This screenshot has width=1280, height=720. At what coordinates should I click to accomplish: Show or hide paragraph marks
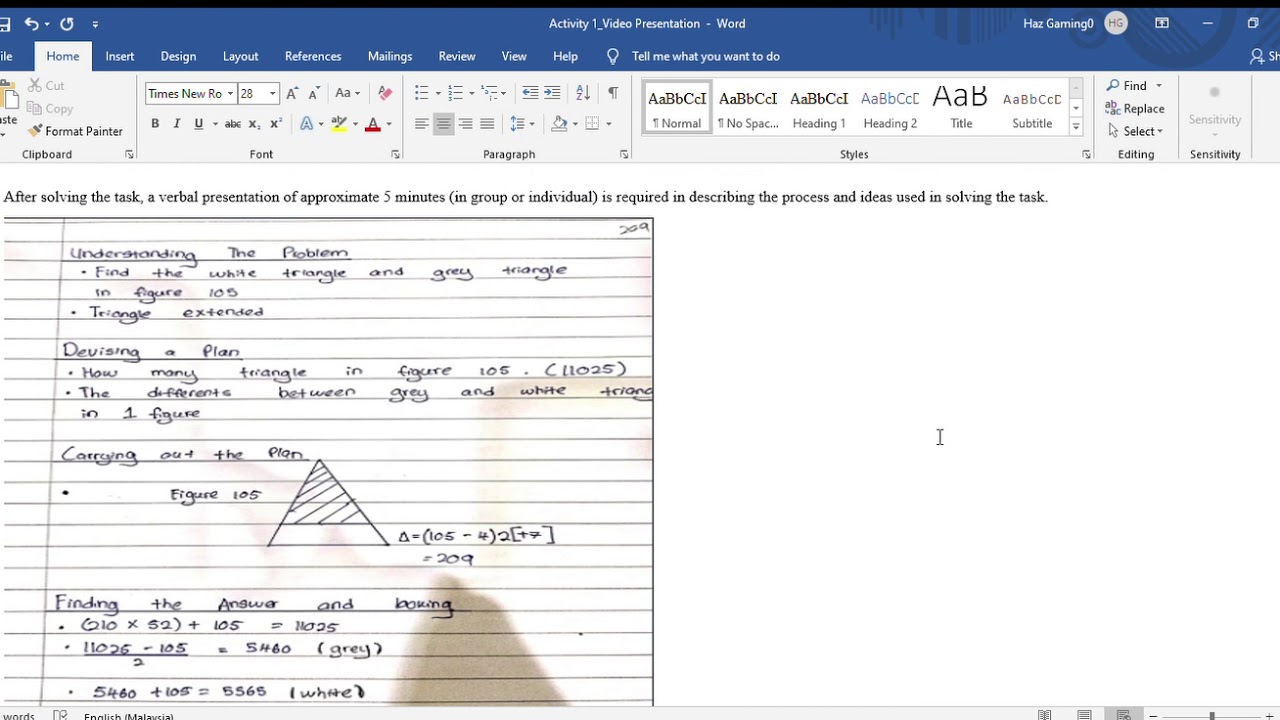click(612, 93)
